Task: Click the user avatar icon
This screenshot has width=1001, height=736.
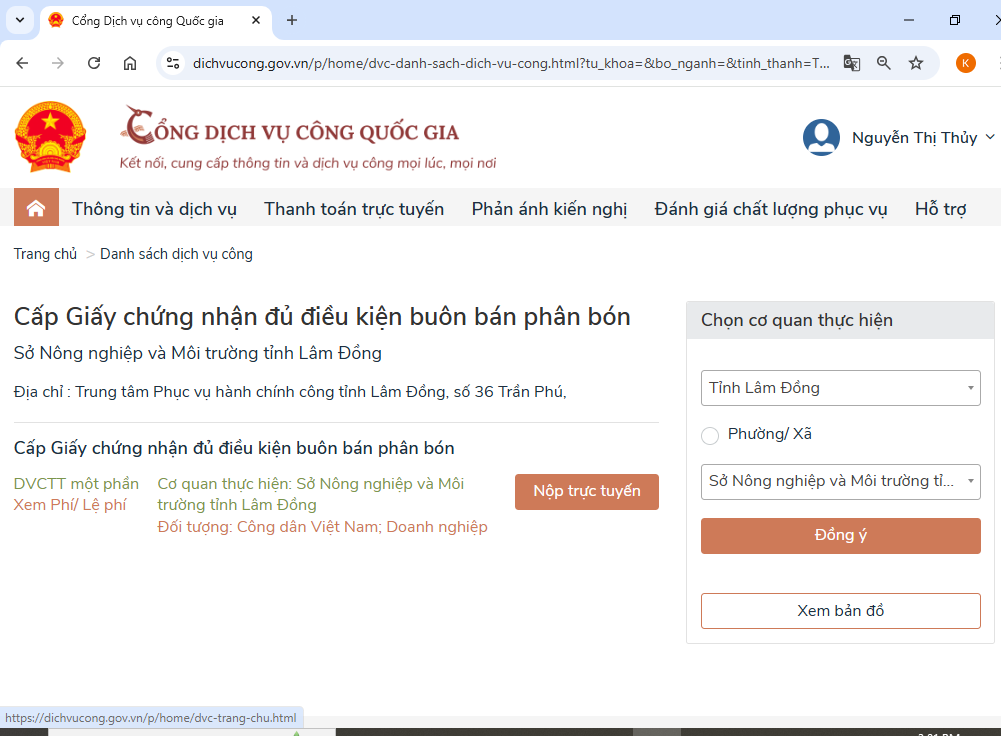Action: 821,137
